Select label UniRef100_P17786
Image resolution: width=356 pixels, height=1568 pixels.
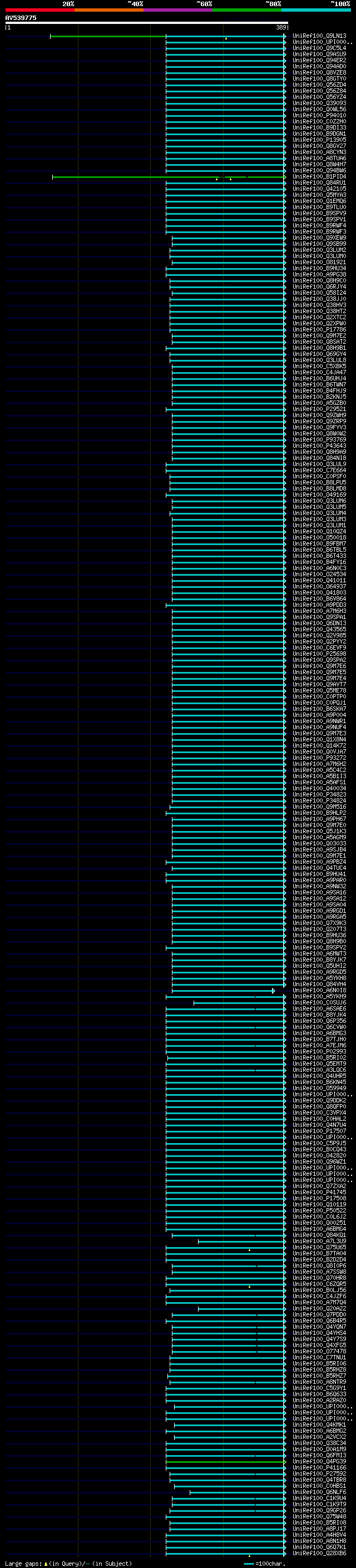point(319,329)
